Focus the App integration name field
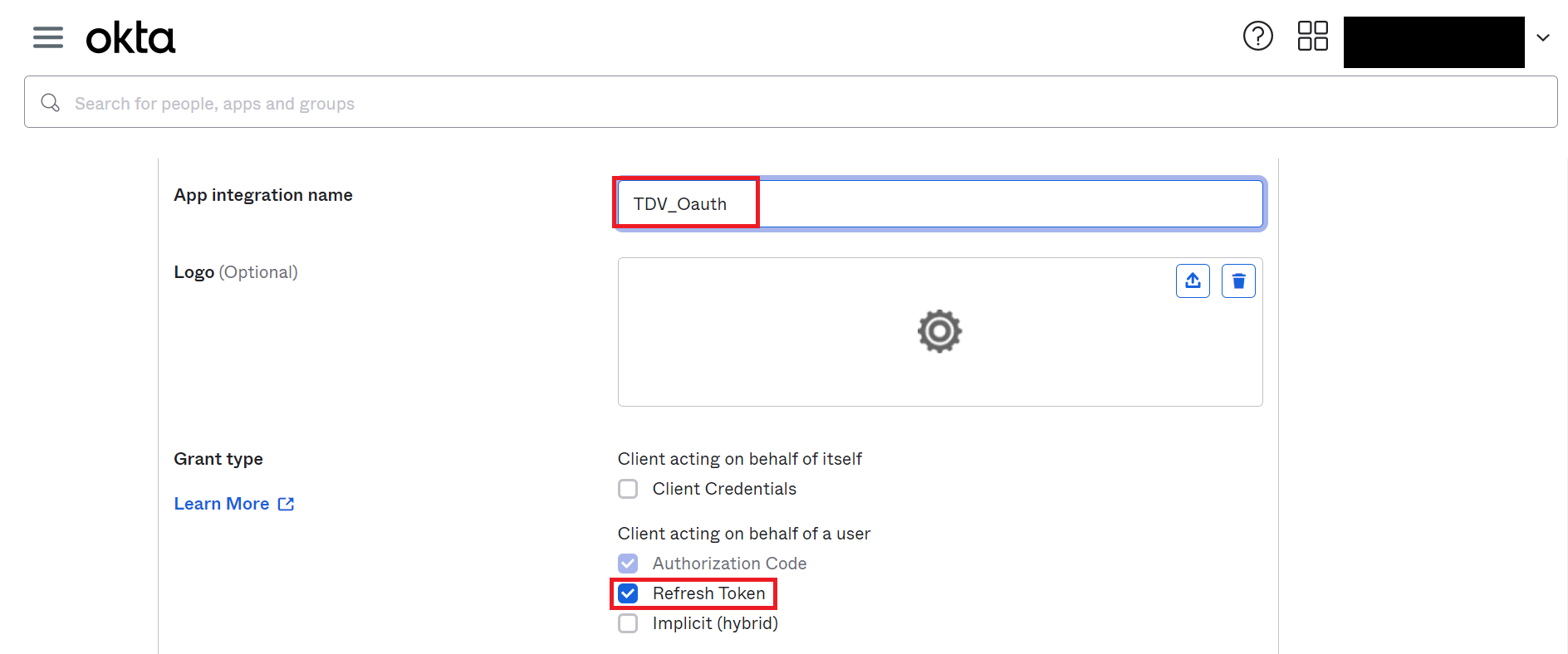The image size is (1568, 654). pyautogui.click(x=940, y=204)
